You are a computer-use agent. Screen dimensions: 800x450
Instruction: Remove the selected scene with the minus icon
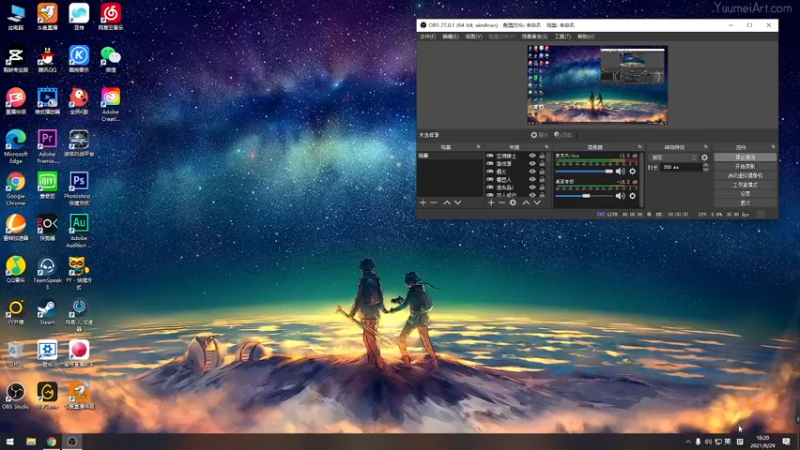[x=434, y=203]
